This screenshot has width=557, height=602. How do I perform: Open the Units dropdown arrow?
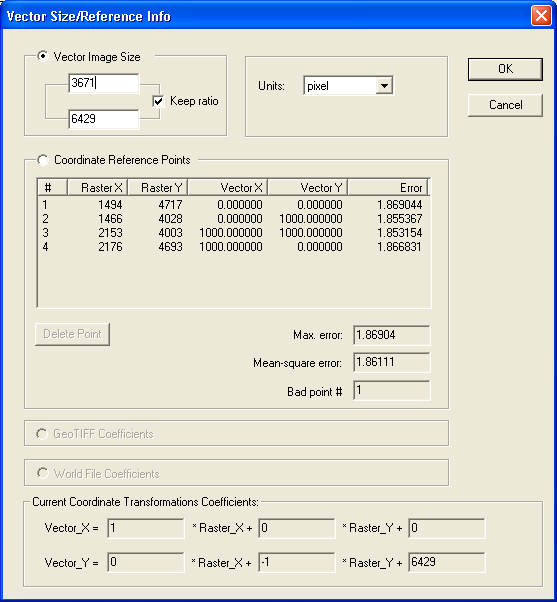[384, 86]
